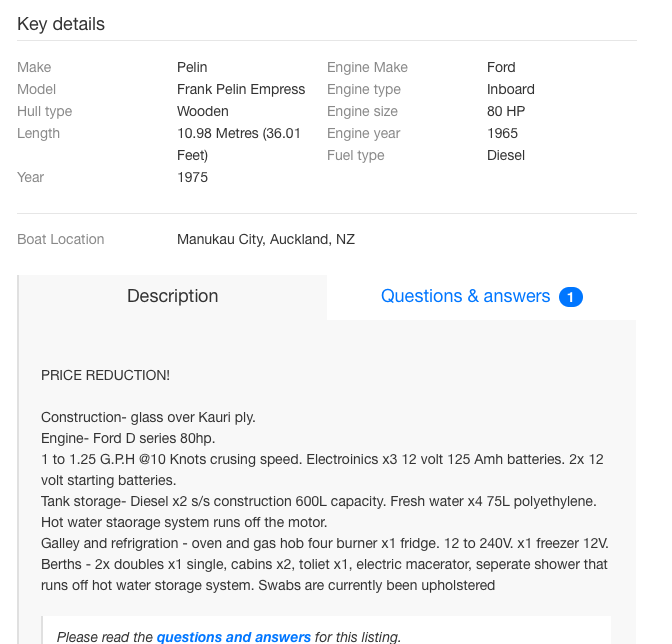Select the fuel type value 'Diesel'

pyautogui.click(x=506, y=156)
